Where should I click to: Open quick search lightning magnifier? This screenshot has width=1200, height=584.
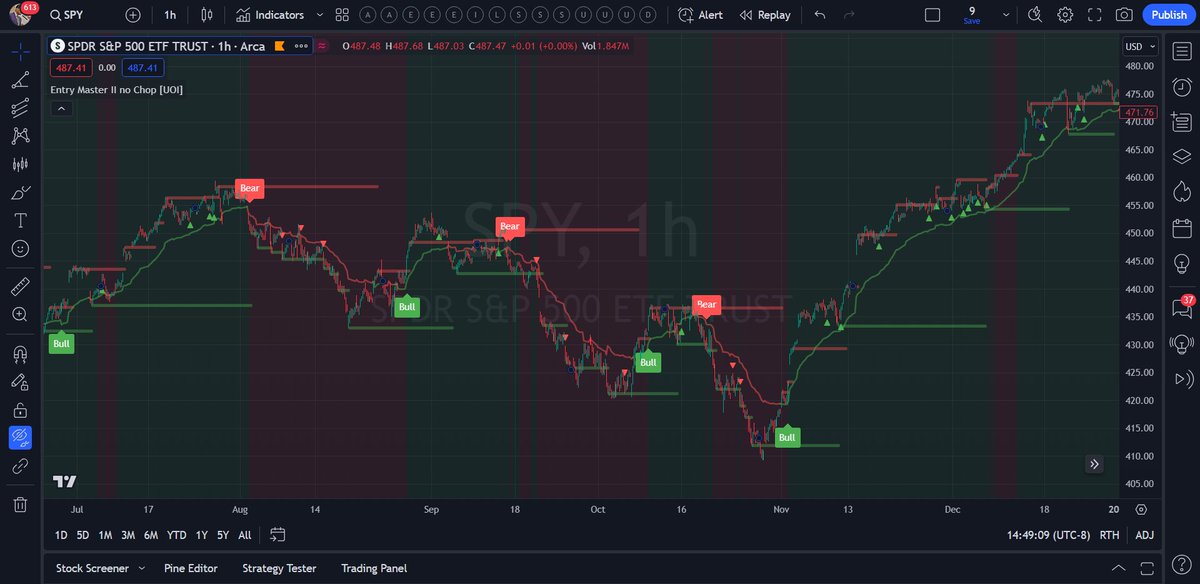1035,15
